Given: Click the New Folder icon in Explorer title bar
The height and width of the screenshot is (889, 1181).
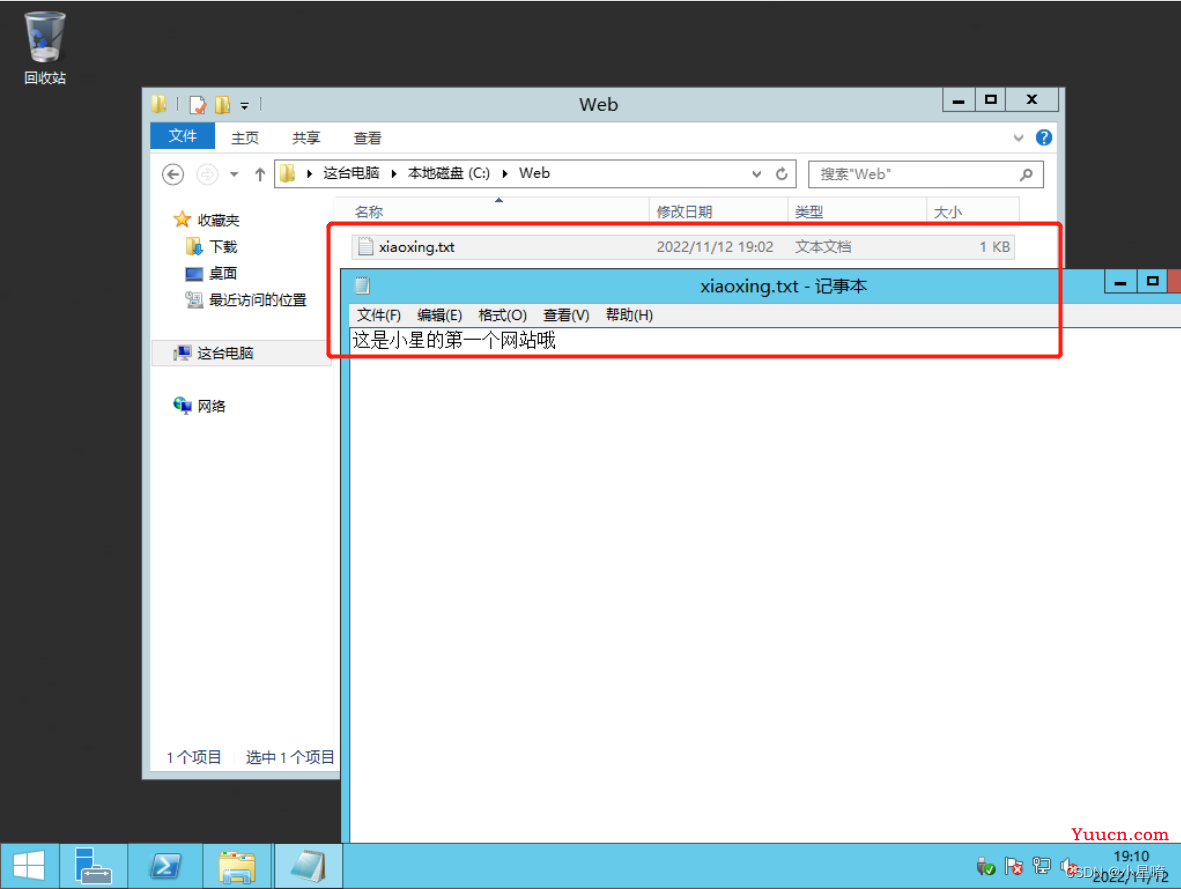Looking at the screenshot, I should tap(222, 105).
